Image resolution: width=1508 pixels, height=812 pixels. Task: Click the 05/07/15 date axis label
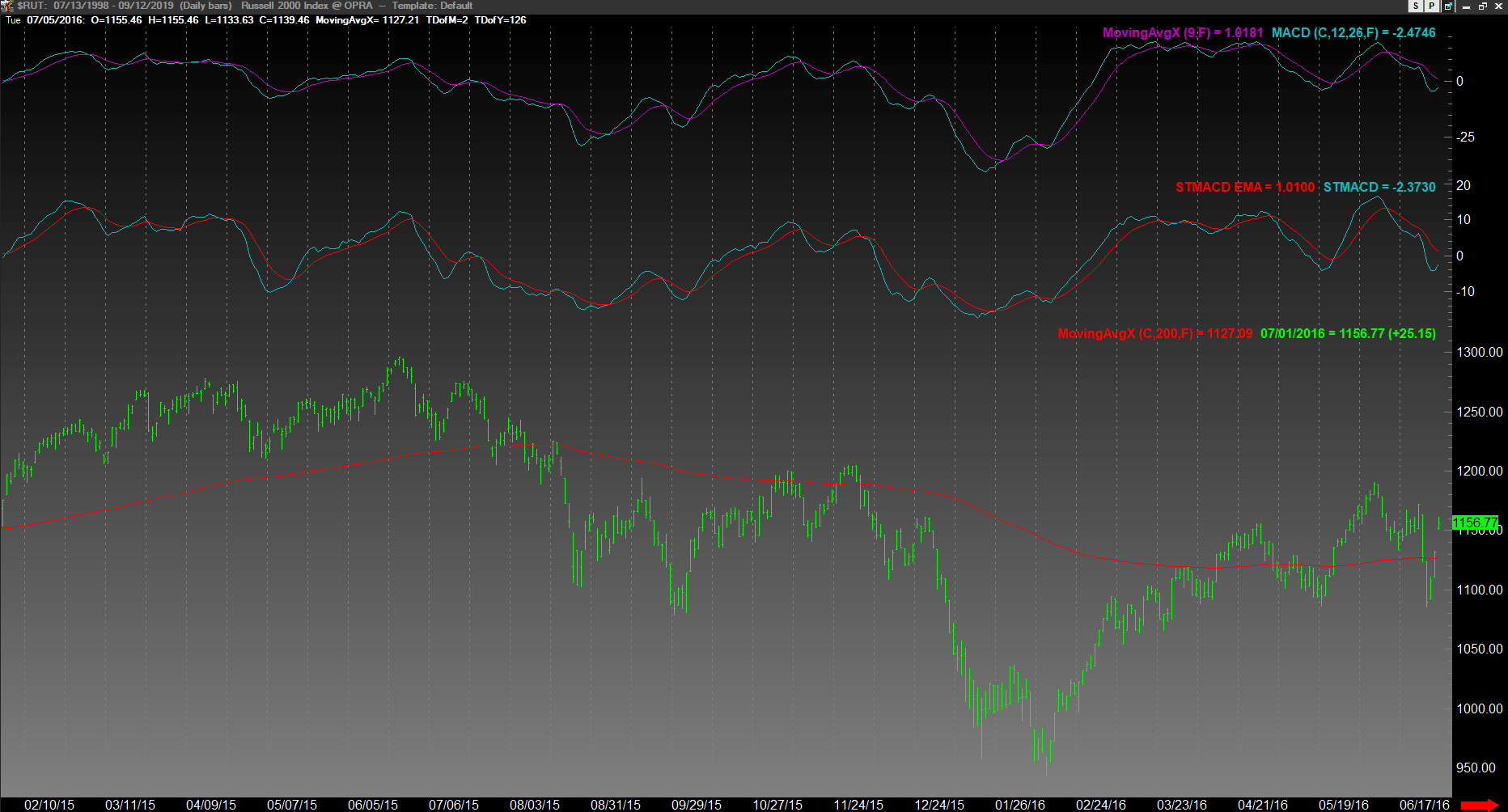pyautogui.click(x=292, y=805)
